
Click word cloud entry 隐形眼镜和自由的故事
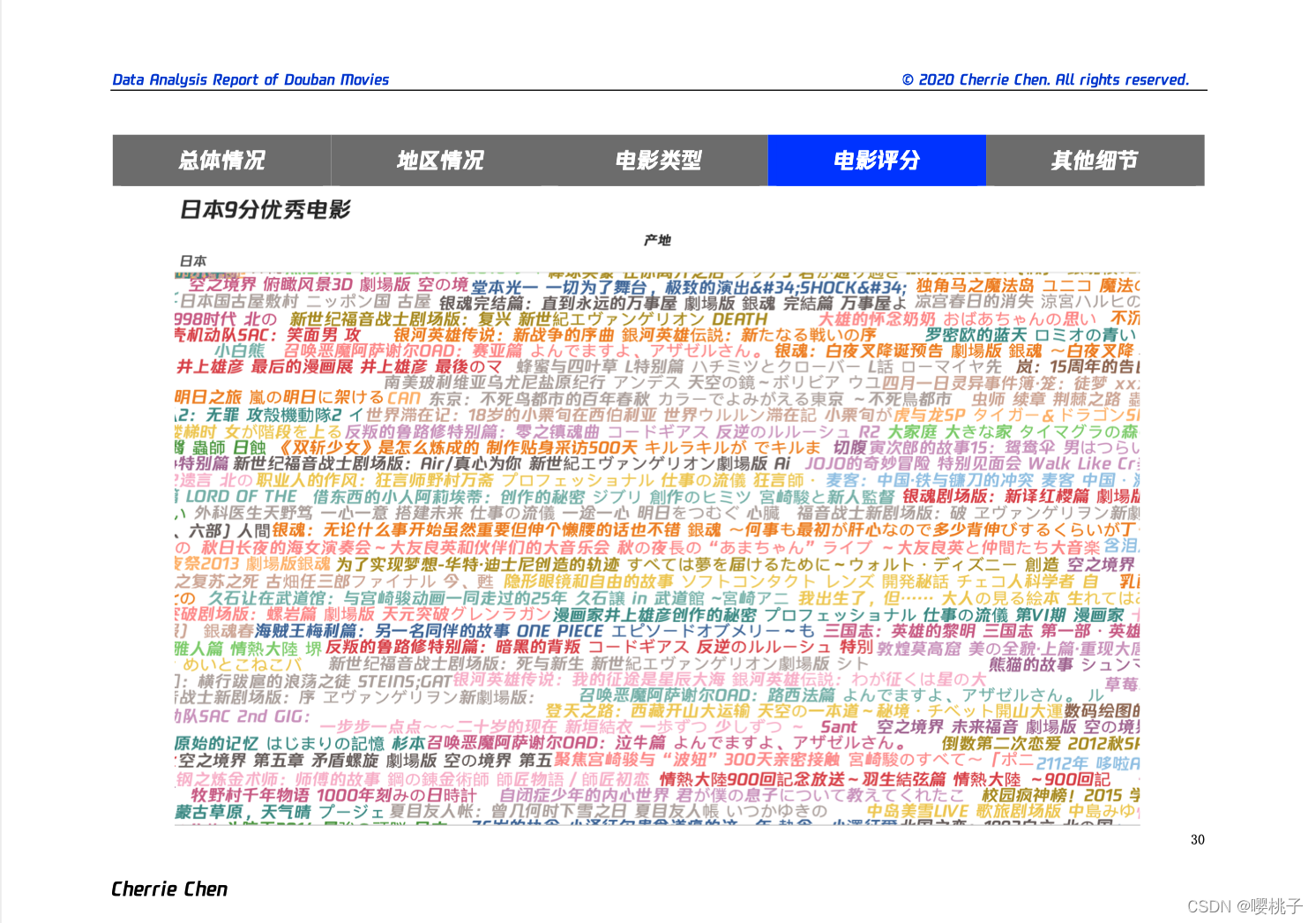588,582
